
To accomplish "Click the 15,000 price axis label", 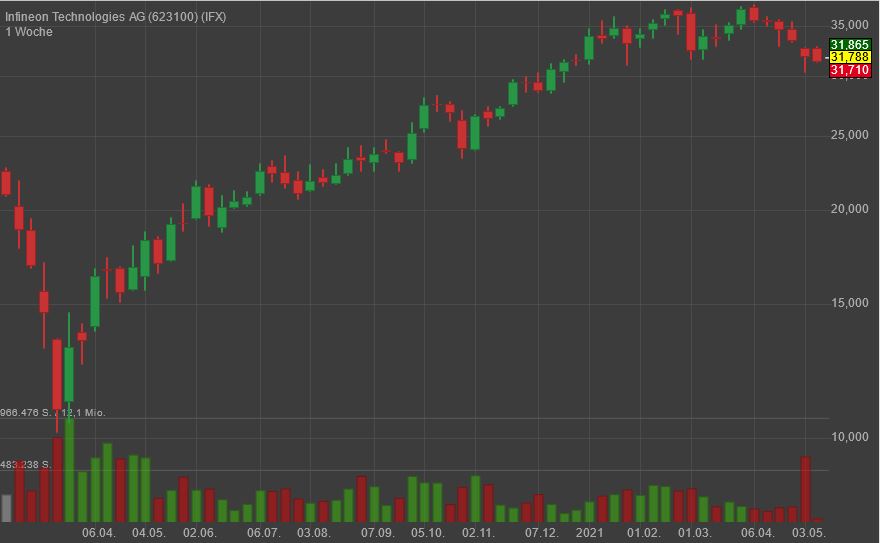I will pos(849,303).
